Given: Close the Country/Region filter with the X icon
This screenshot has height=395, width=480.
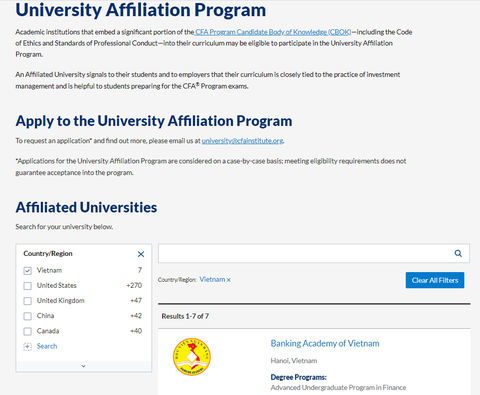Looking at the screenshot, I should point(141,254).
